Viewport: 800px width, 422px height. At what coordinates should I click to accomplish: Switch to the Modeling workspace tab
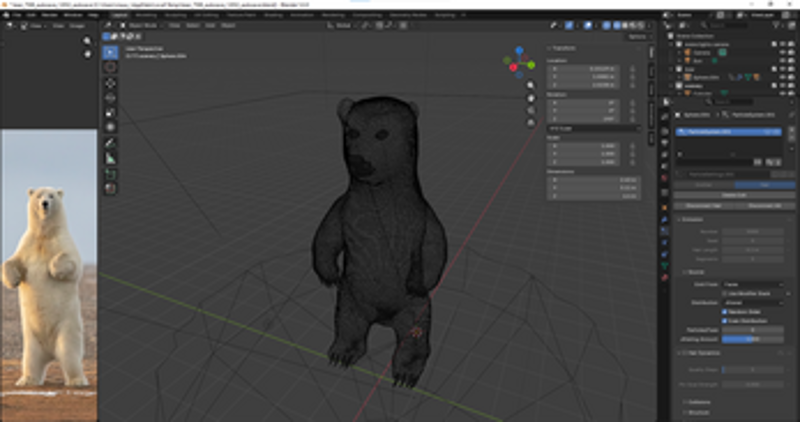pos(146,15)
